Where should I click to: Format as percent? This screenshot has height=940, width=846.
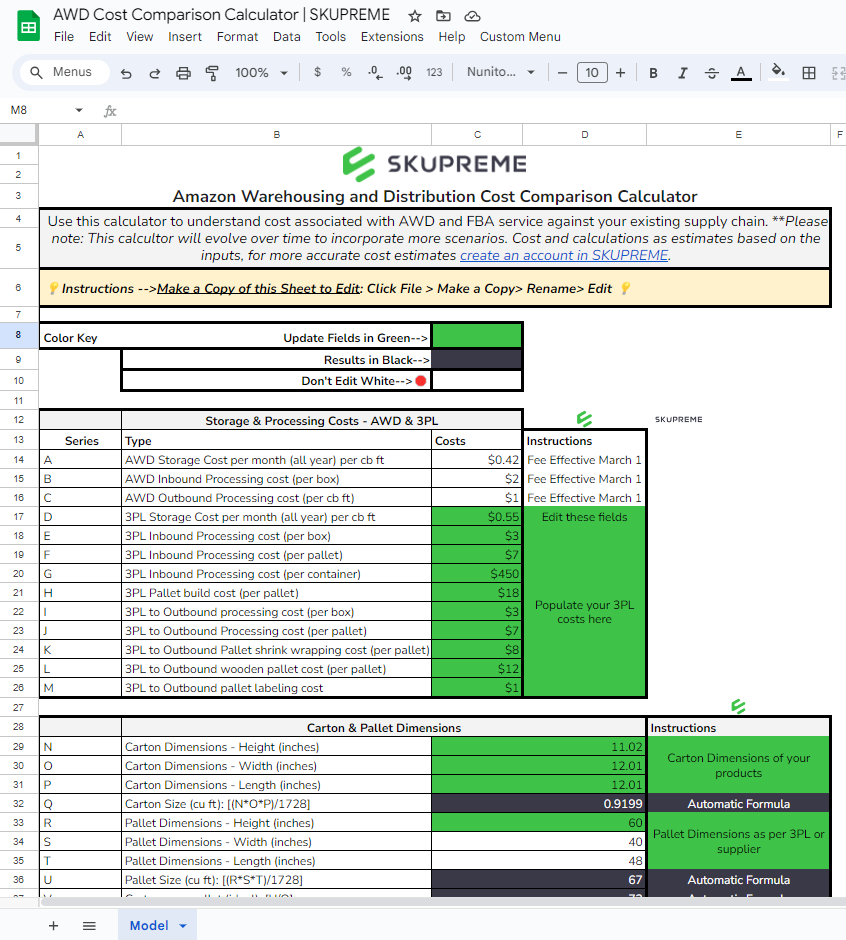point(346,73)
